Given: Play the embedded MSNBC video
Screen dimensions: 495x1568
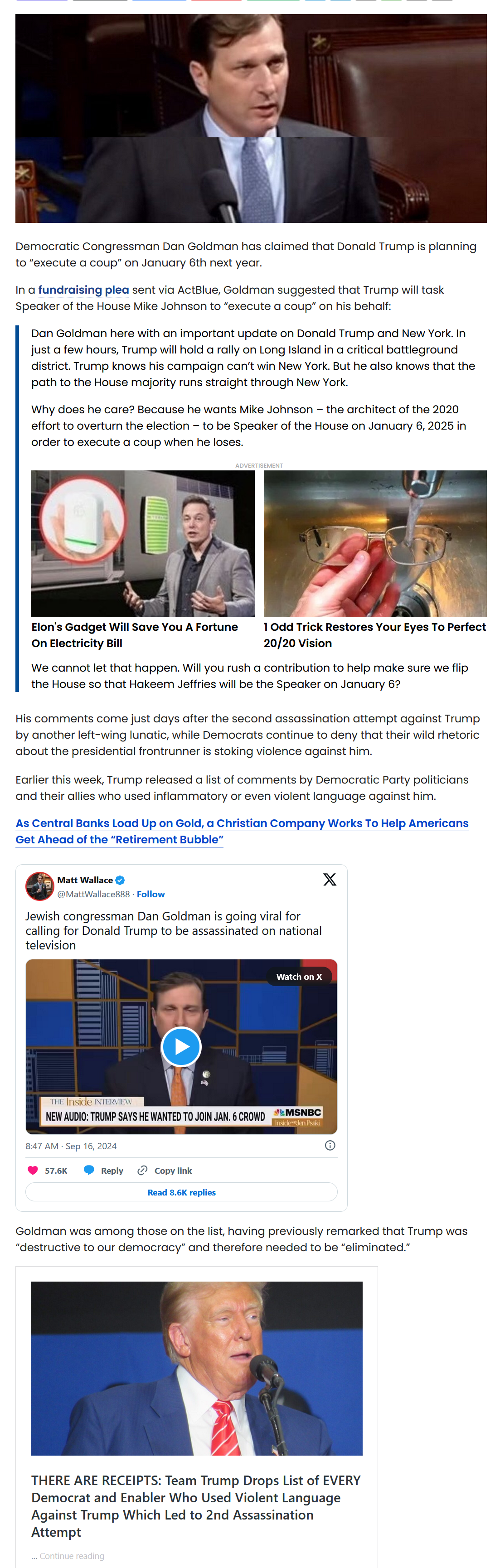Looking at the screenshot, I should pyautogui.click(x=181, y=1046).
